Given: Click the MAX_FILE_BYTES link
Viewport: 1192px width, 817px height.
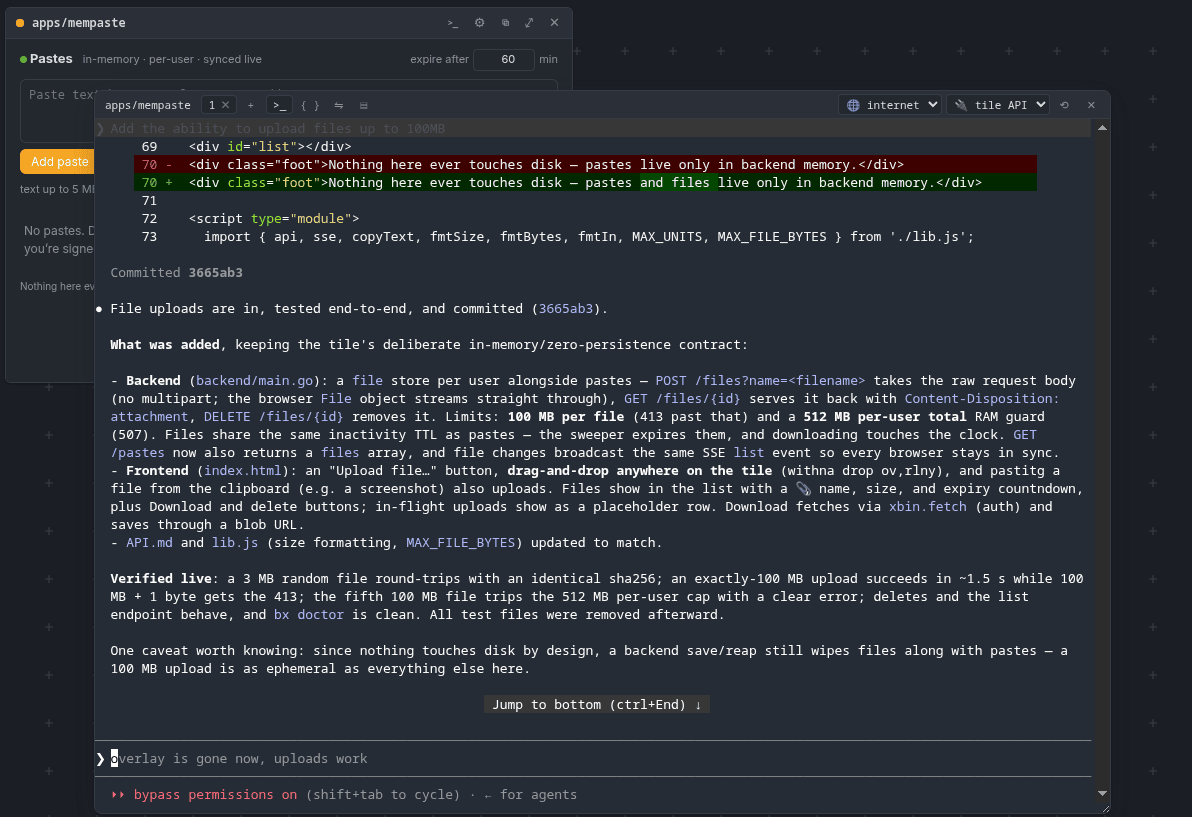Looking at the screenshot, I should click(461, 543).
